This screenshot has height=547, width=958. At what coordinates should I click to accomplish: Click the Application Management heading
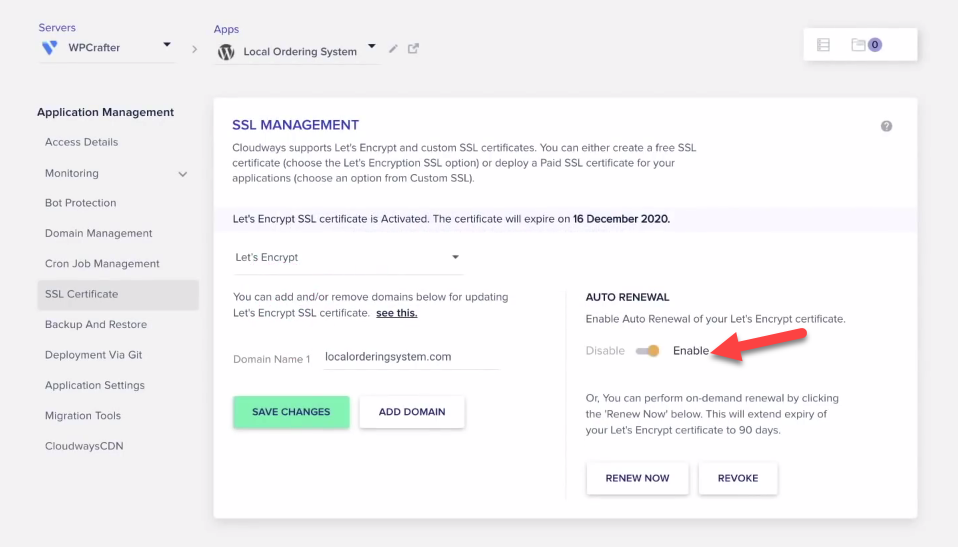(x=105, y=112)
